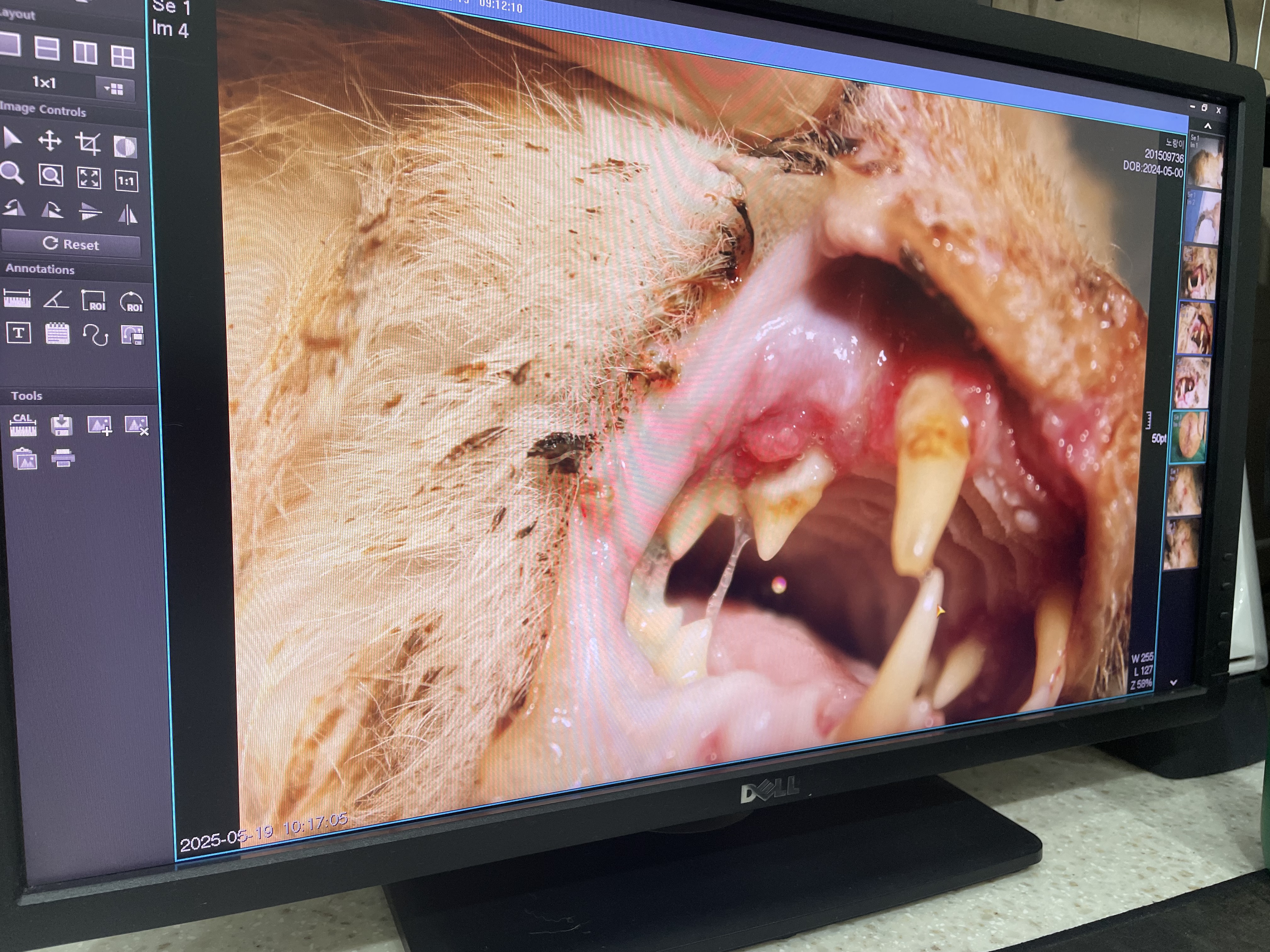
Task: Select the elliptical ROI tool
Action: [131, 302]
